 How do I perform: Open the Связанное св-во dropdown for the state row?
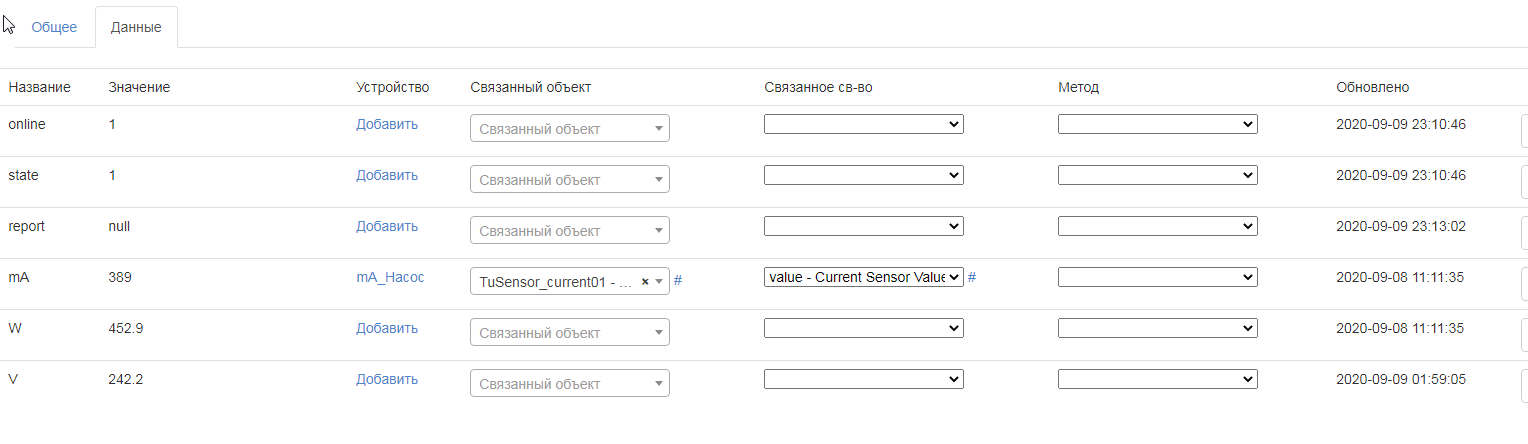[x=863, y=175]
